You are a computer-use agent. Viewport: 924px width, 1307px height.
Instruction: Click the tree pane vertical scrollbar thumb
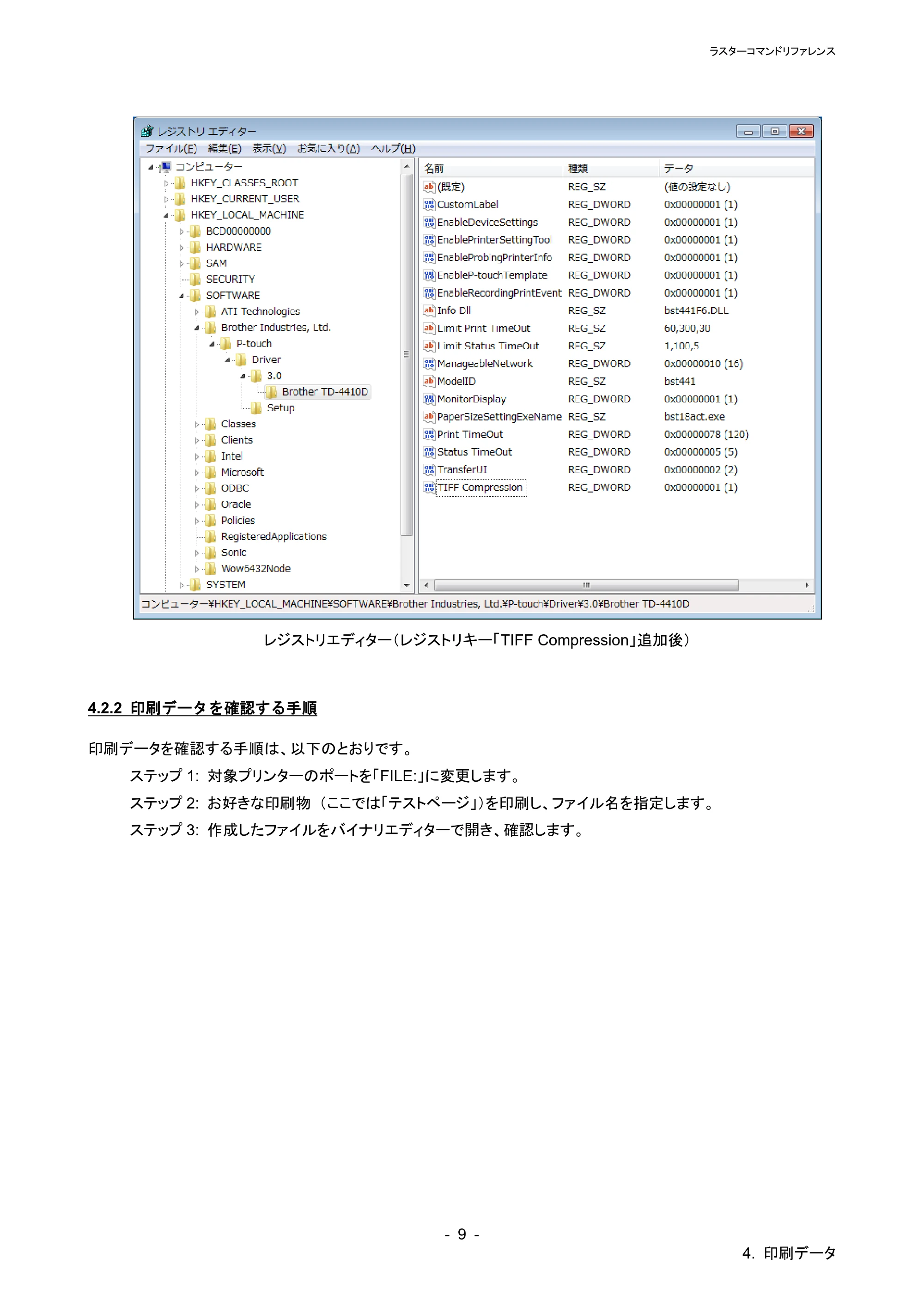[407, 355]
